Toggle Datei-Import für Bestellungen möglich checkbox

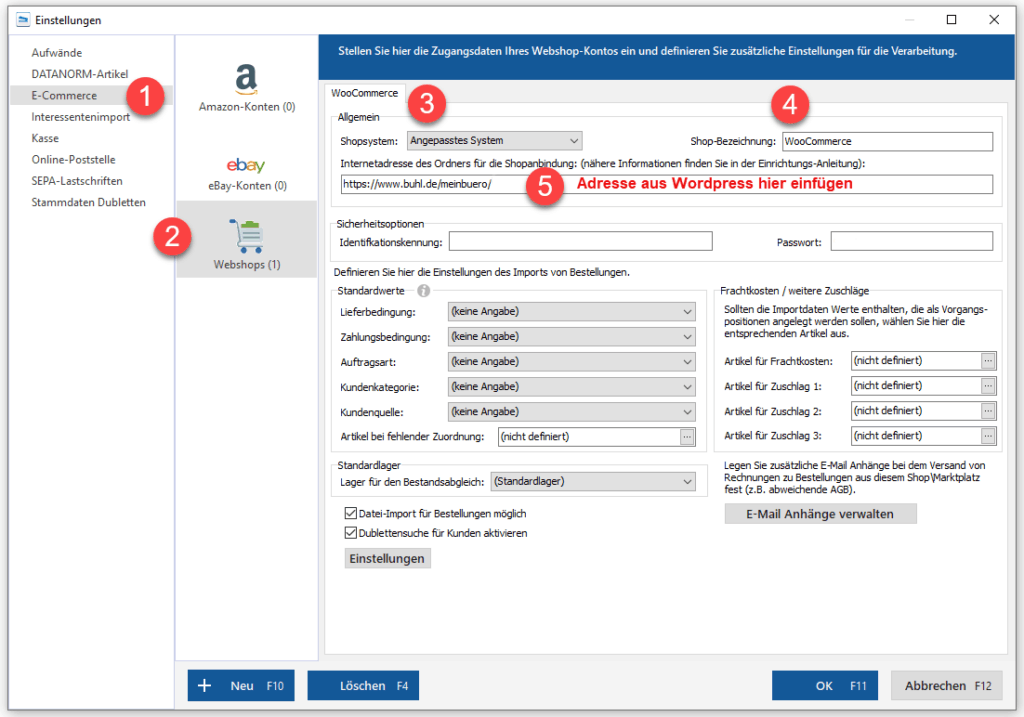click(x=350, y=514)
